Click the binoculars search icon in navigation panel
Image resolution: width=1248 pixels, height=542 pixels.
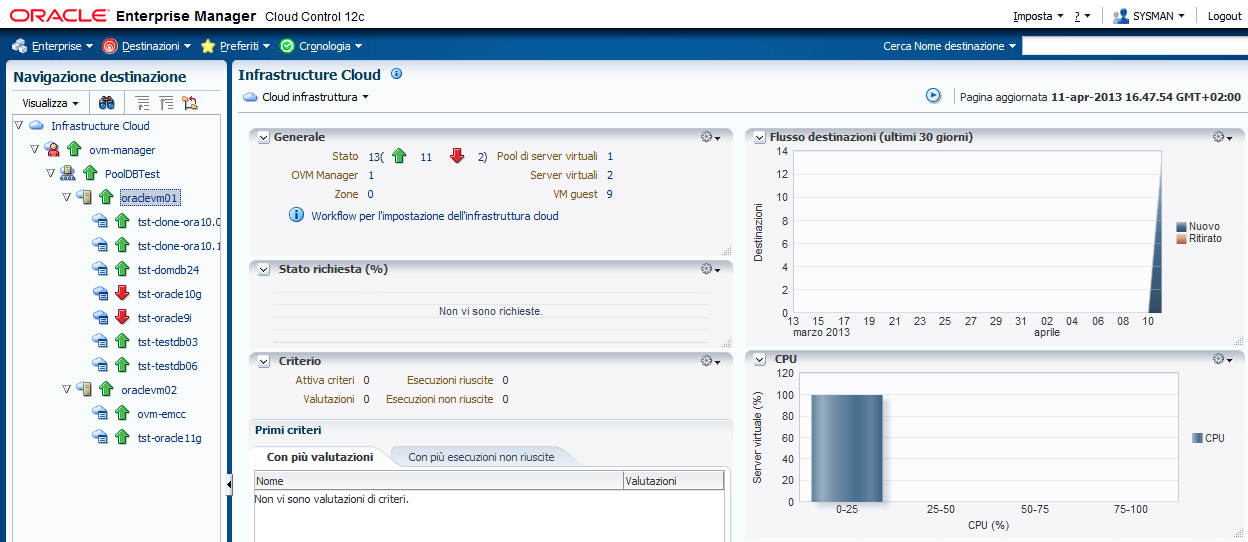tap(106, 103)
